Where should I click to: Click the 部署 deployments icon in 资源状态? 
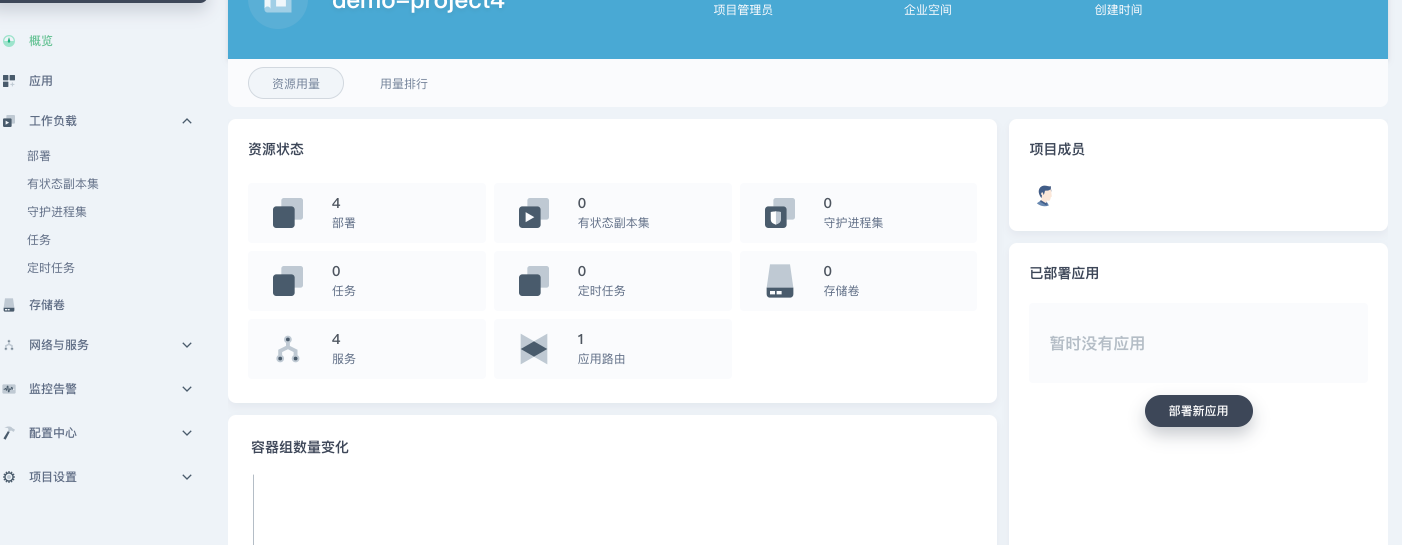coord(287,213)
